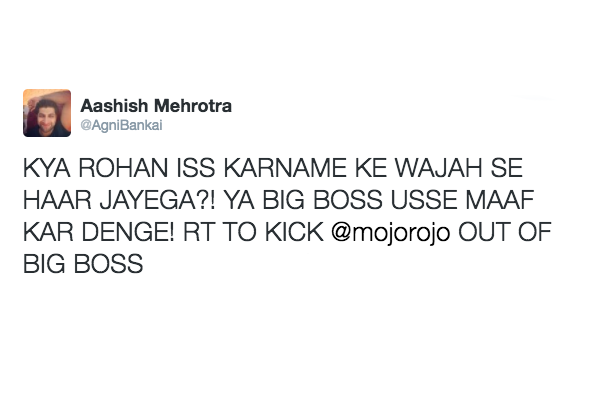Open the @AgniBankai handle link
This screenshot has width=600, height=400.
click(121, 126)
